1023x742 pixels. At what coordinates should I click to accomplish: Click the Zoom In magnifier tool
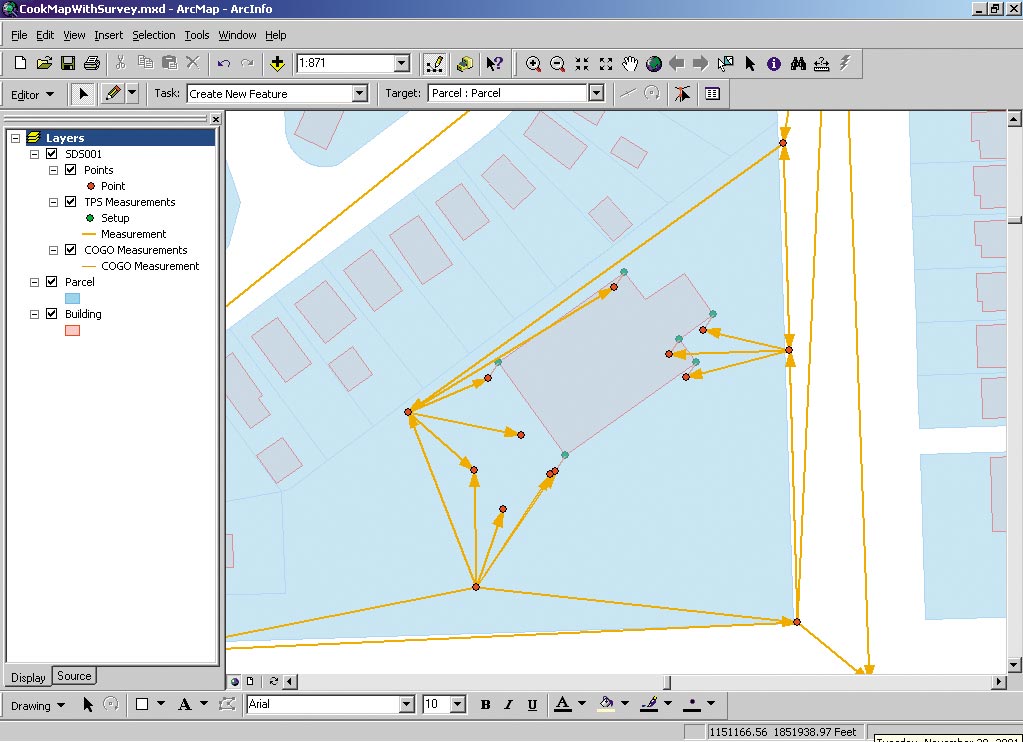click(534, 64)
